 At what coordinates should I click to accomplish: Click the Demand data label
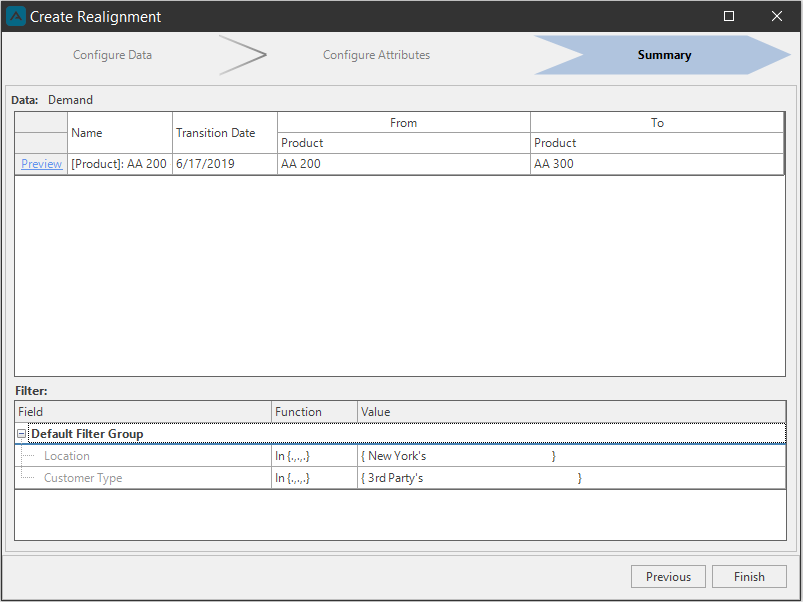click(70, 100)
